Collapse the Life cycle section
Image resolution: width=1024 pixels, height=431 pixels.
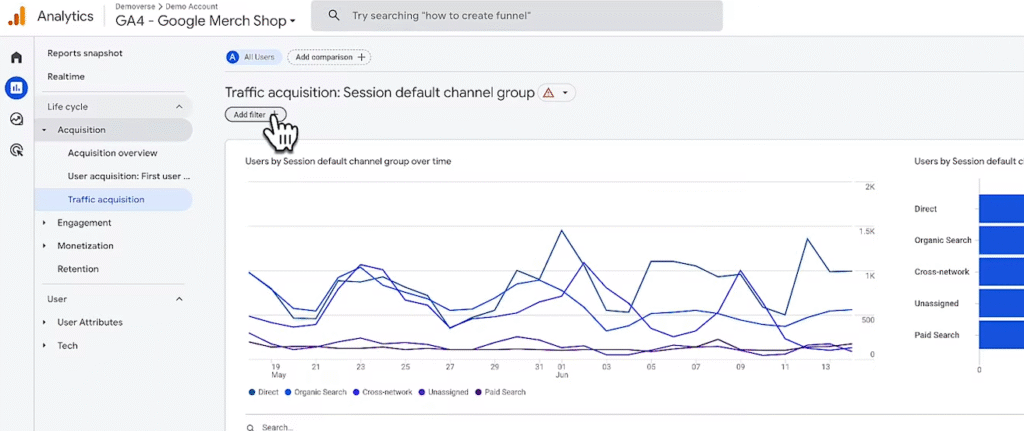[180, 106]
